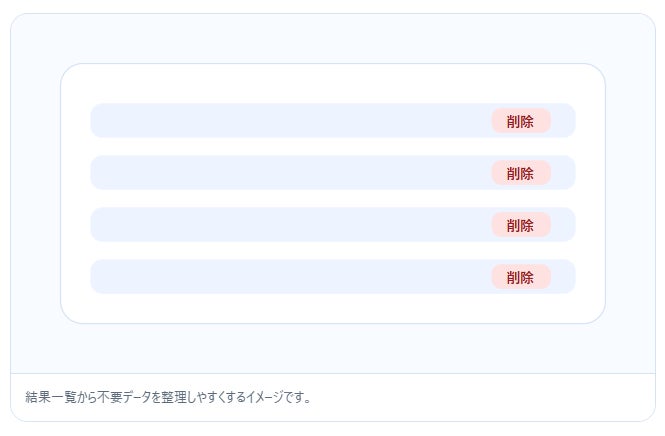Select the fourth pale blue list row
Image resolution: width=665 pixels, height=436 pixels.
click(290, 277)
